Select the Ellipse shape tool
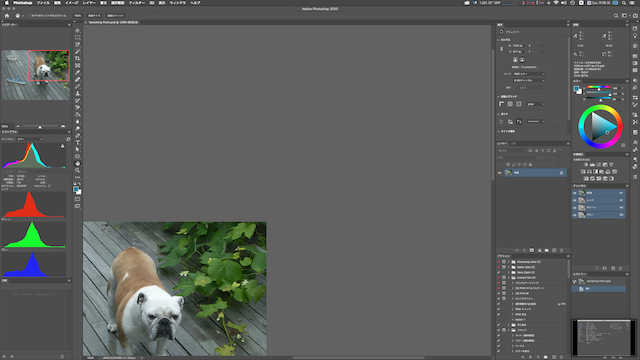Viewport: 640px width, 360px height. [x=78, y=156]
